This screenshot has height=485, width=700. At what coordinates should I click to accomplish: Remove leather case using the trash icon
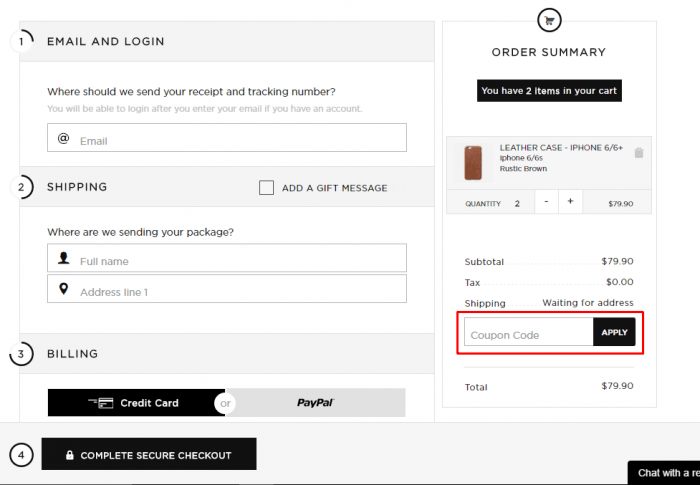pos(639,153)
